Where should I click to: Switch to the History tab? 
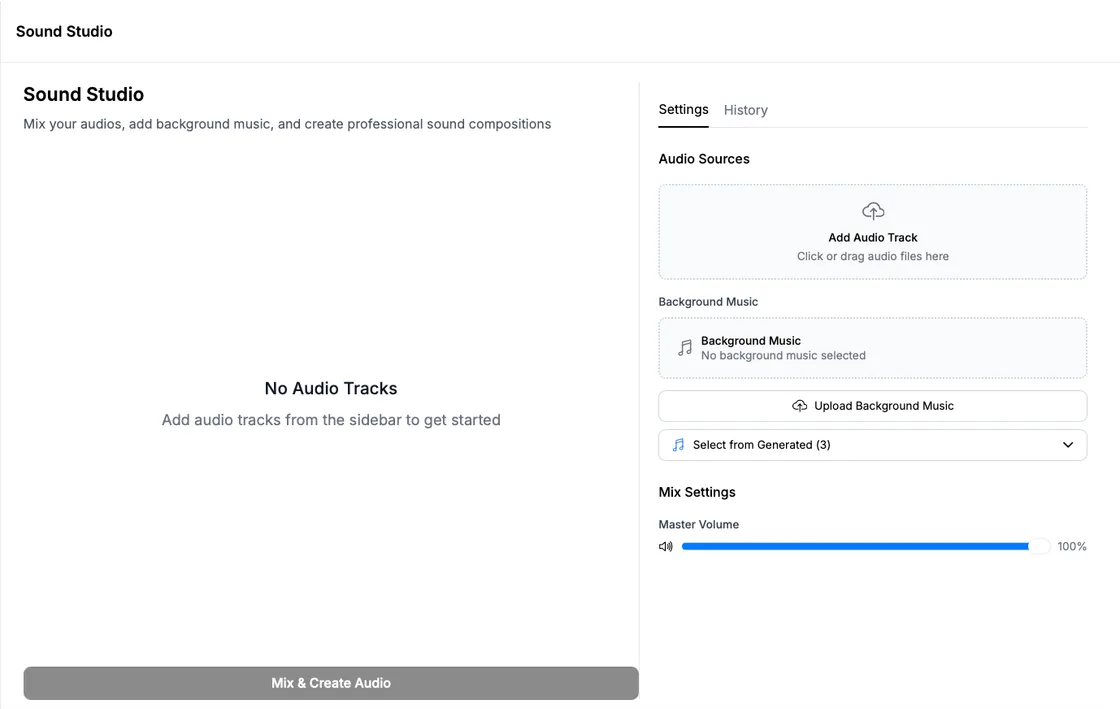(745, 110)
